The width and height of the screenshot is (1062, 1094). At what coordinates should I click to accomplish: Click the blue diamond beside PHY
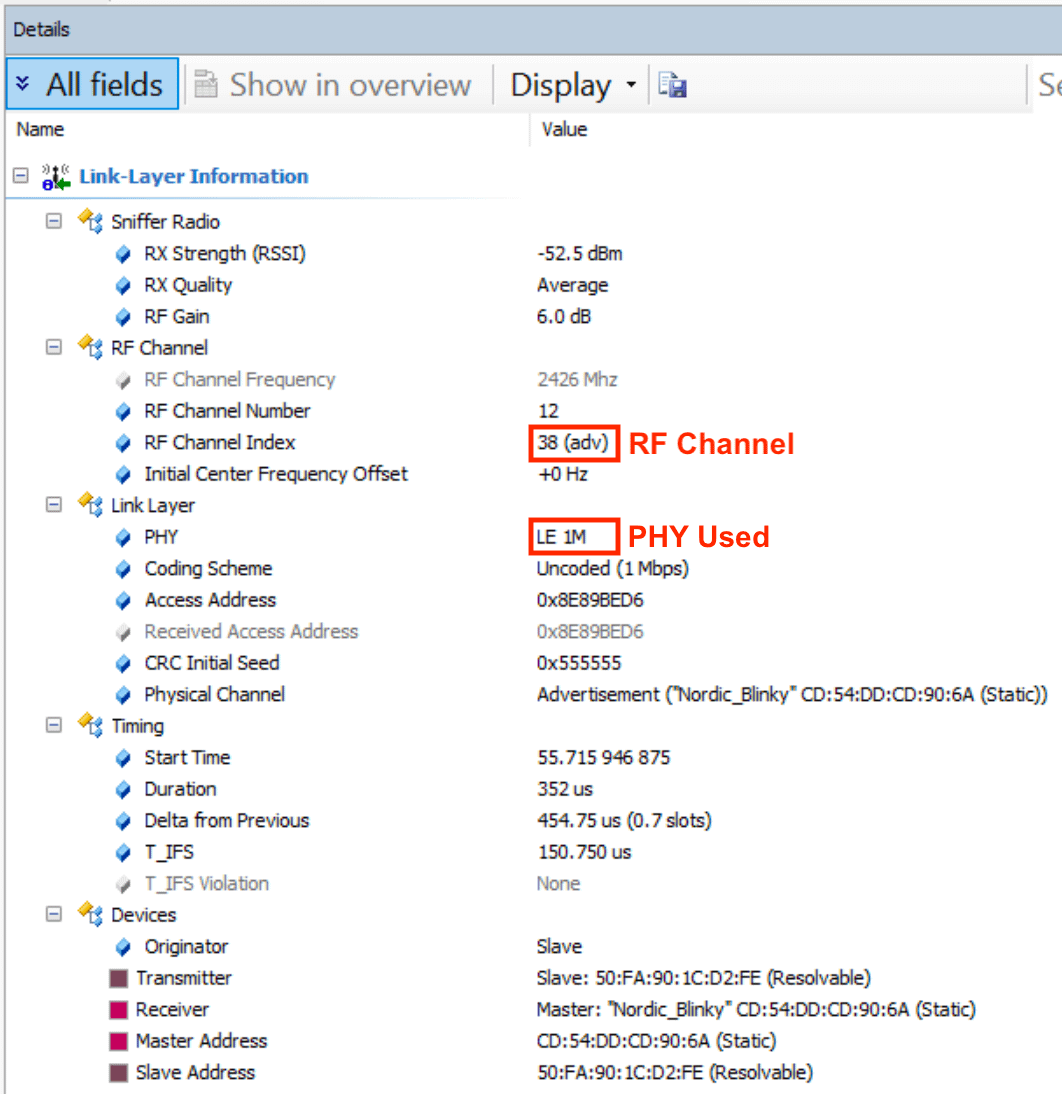click(122, 537)
